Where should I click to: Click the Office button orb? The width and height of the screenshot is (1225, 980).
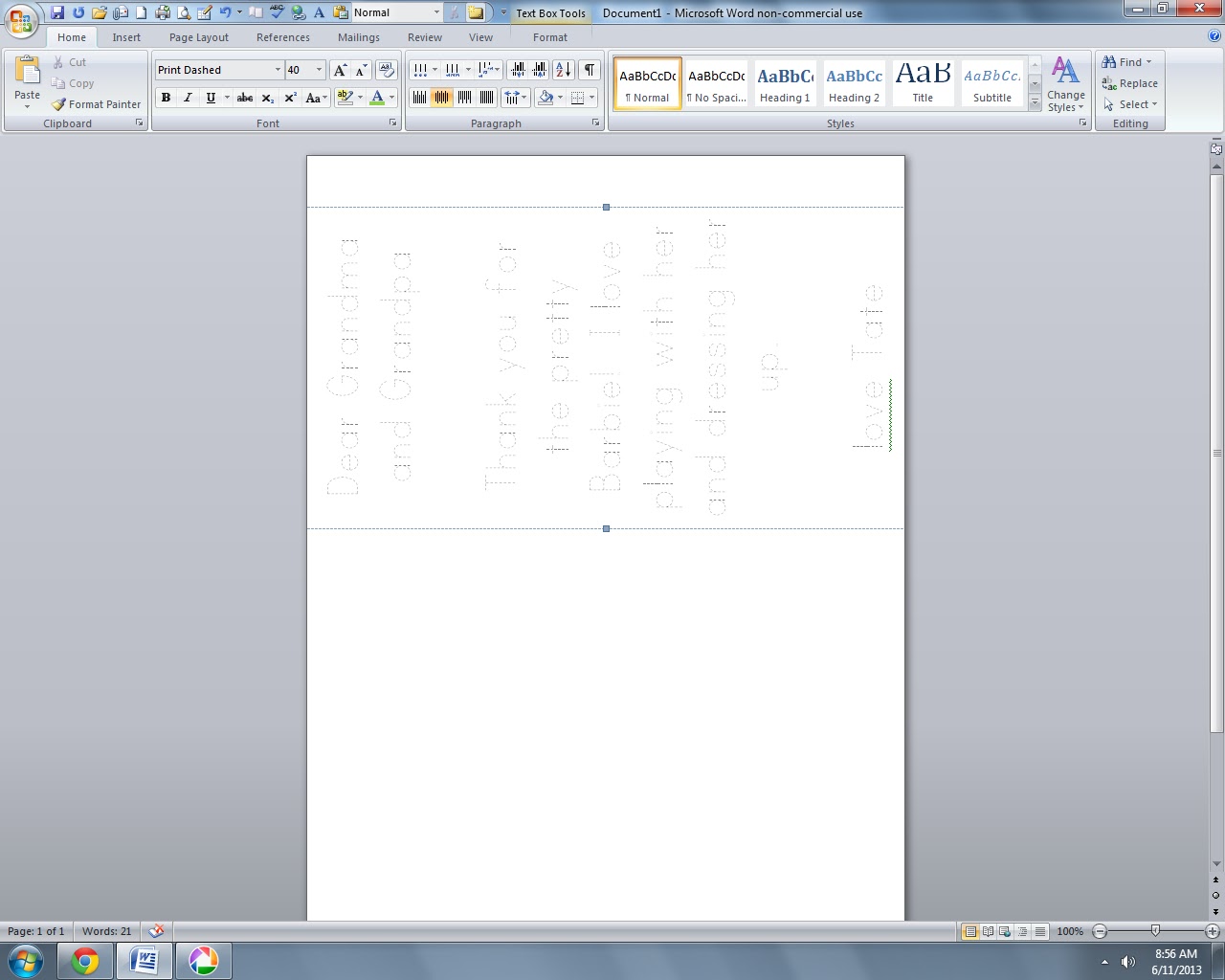point(21,21)
